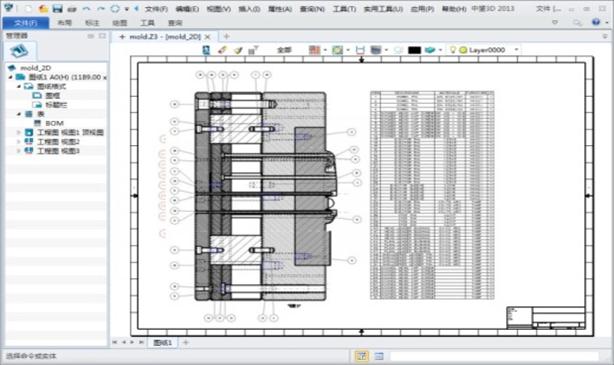Open the 工具(T) menu
This screenshot has height=365, width=614.
coord(344,9)
